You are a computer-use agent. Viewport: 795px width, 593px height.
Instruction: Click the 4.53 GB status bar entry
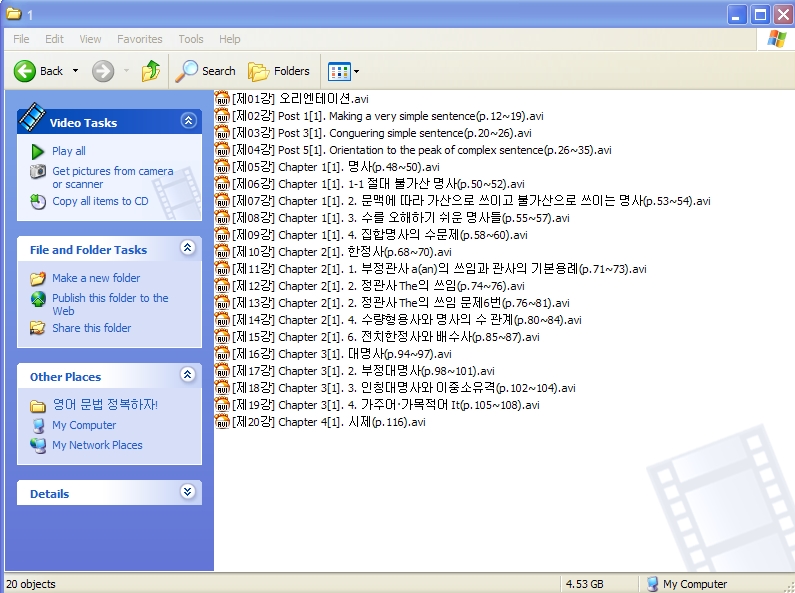584,584
